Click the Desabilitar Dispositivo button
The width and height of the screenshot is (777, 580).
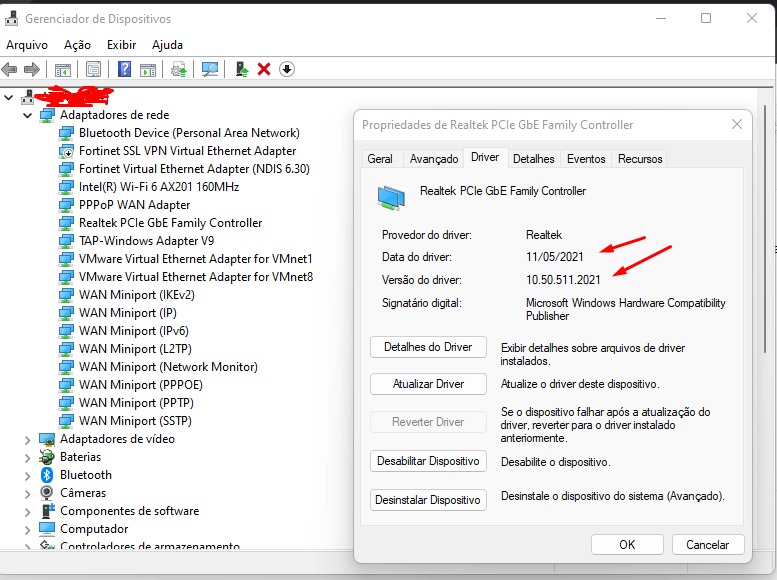tap(428, 461)
